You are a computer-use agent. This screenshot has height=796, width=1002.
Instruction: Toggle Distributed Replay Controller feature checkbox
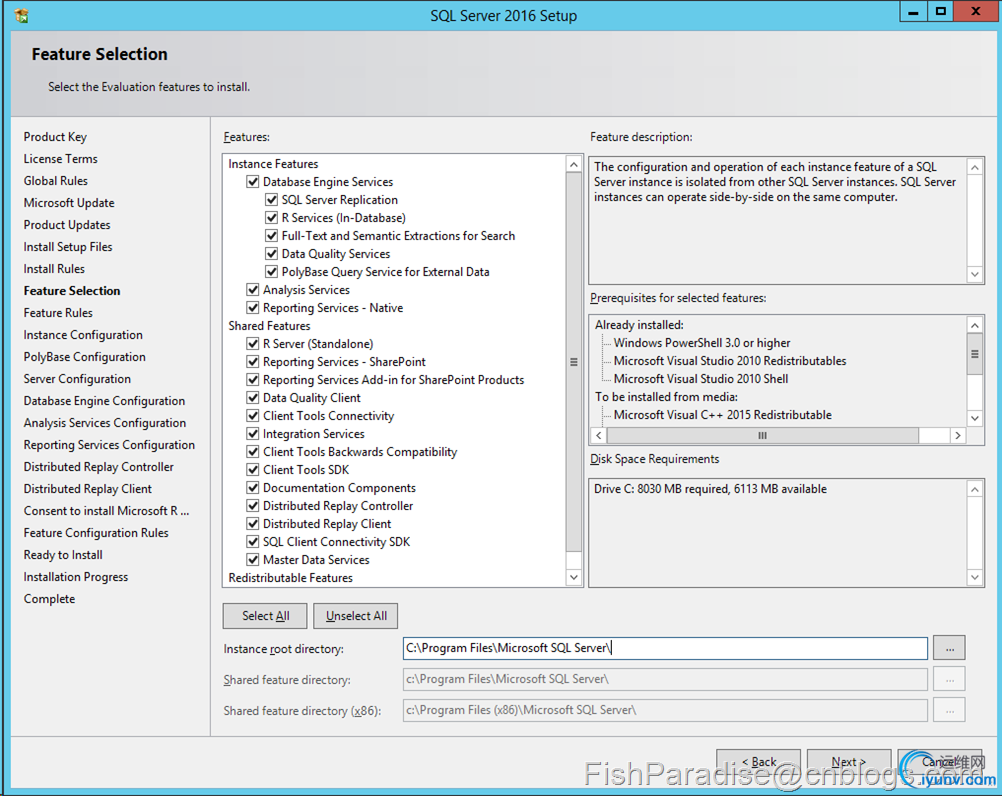coord(253,505)
